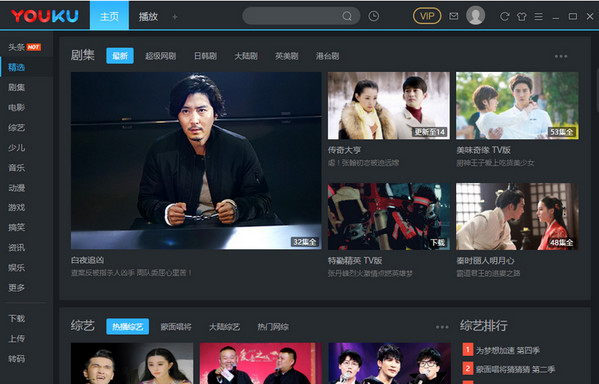Screen dimensions: 599x384
Task: Open the watch history clock icon
Action: click(x=374, y=16)
